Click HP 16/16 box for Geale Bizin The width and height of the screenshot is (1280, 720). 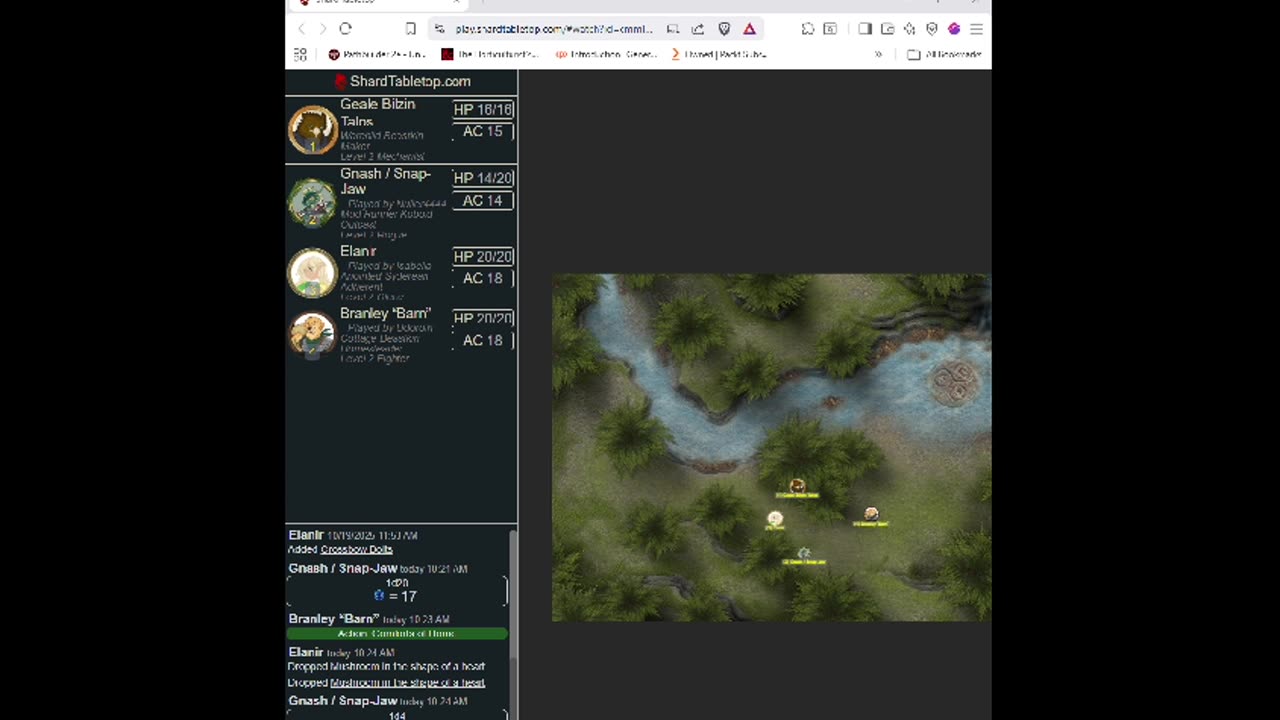tap(483, 109)
